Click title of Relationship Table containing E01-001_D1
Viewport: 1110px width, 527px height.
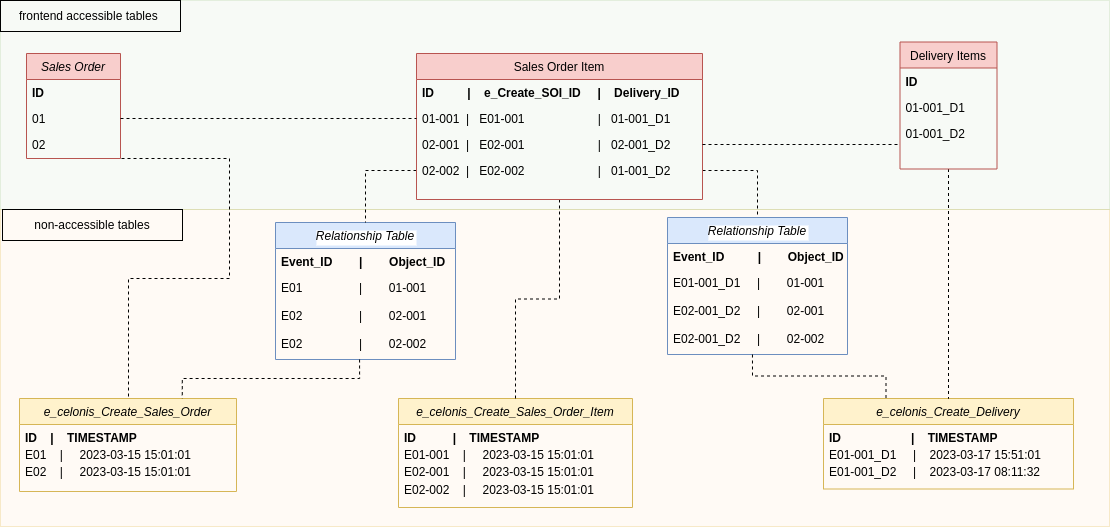pyautogui.click(x=757, y=231)
